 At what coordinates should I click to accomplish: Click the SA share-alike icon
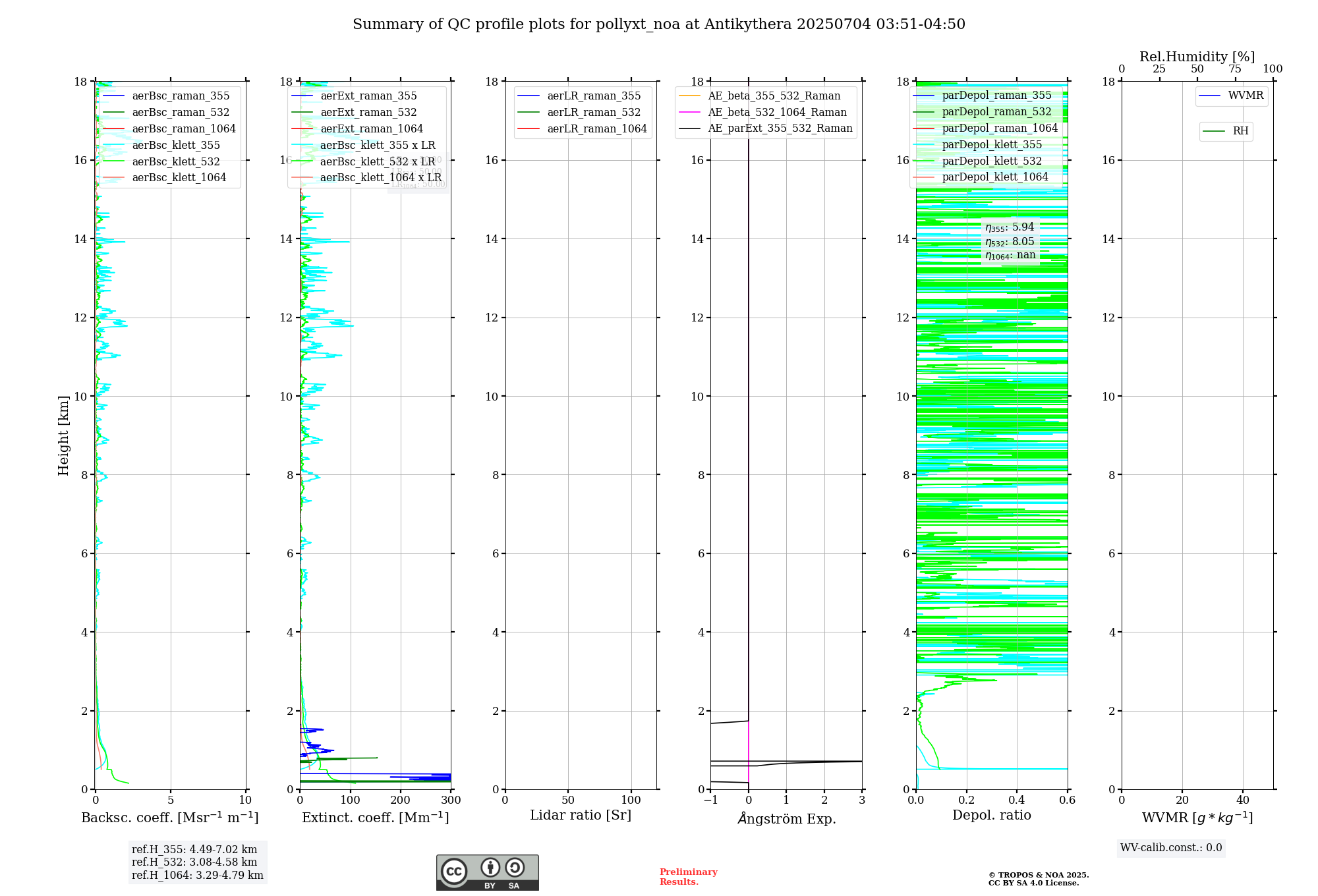(x=515, y=867)
